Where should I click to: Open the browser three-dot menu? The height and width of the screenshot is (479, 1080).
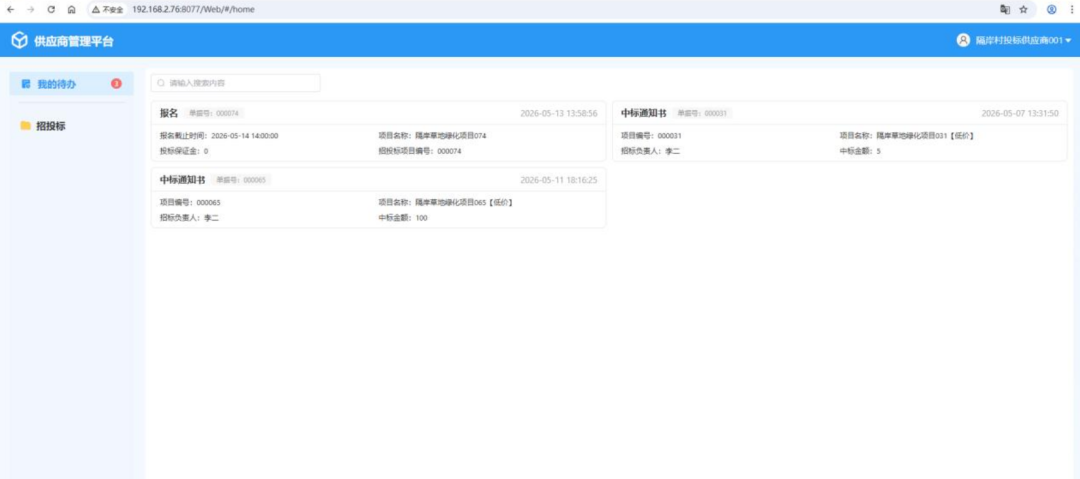[1071, 10]
